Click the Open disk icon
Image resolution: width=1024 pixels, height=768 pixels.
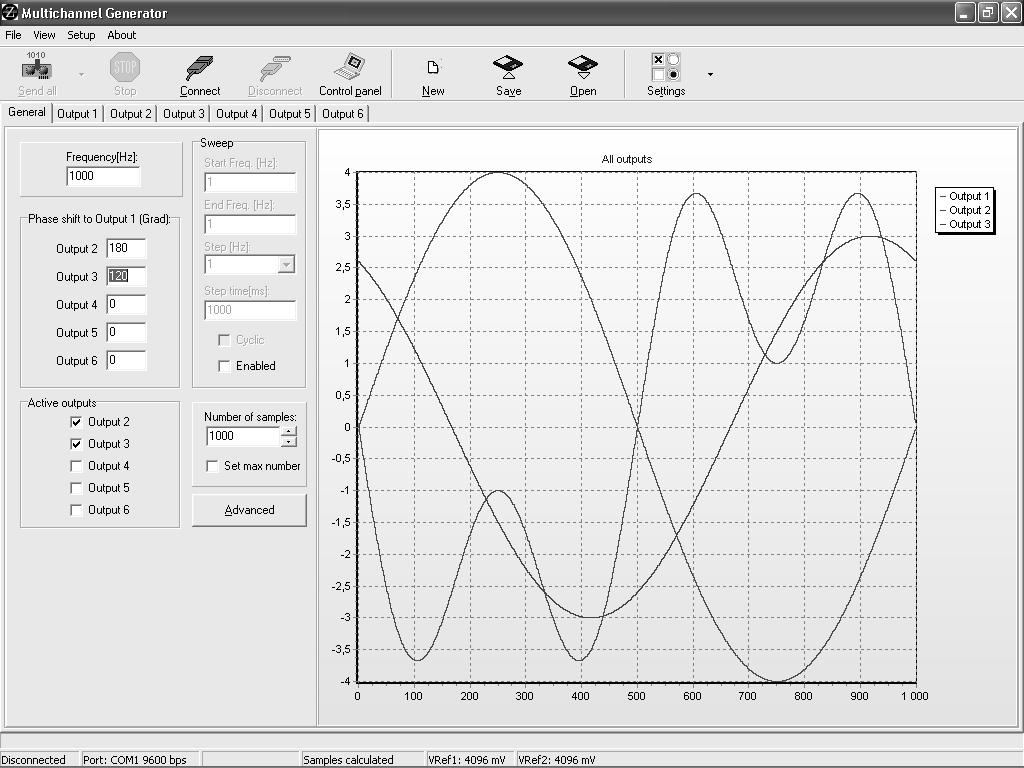click(583, 67)
